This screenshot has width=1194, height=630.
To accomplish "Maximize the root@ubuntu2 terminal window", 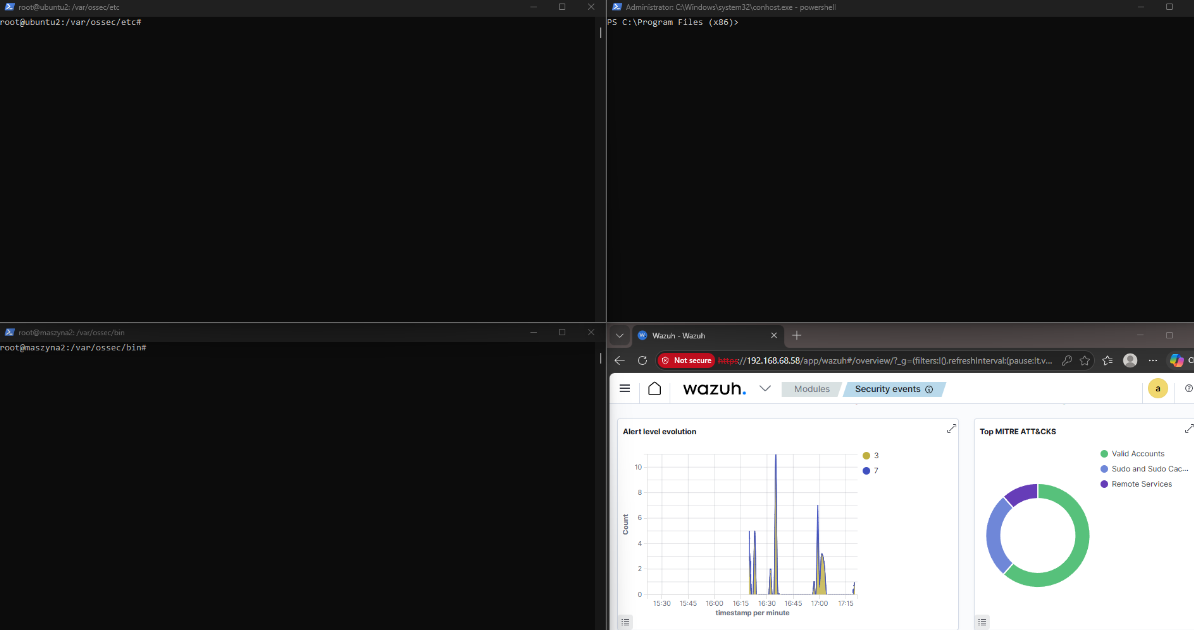I will pyautogui.click(x=562, y=7).
